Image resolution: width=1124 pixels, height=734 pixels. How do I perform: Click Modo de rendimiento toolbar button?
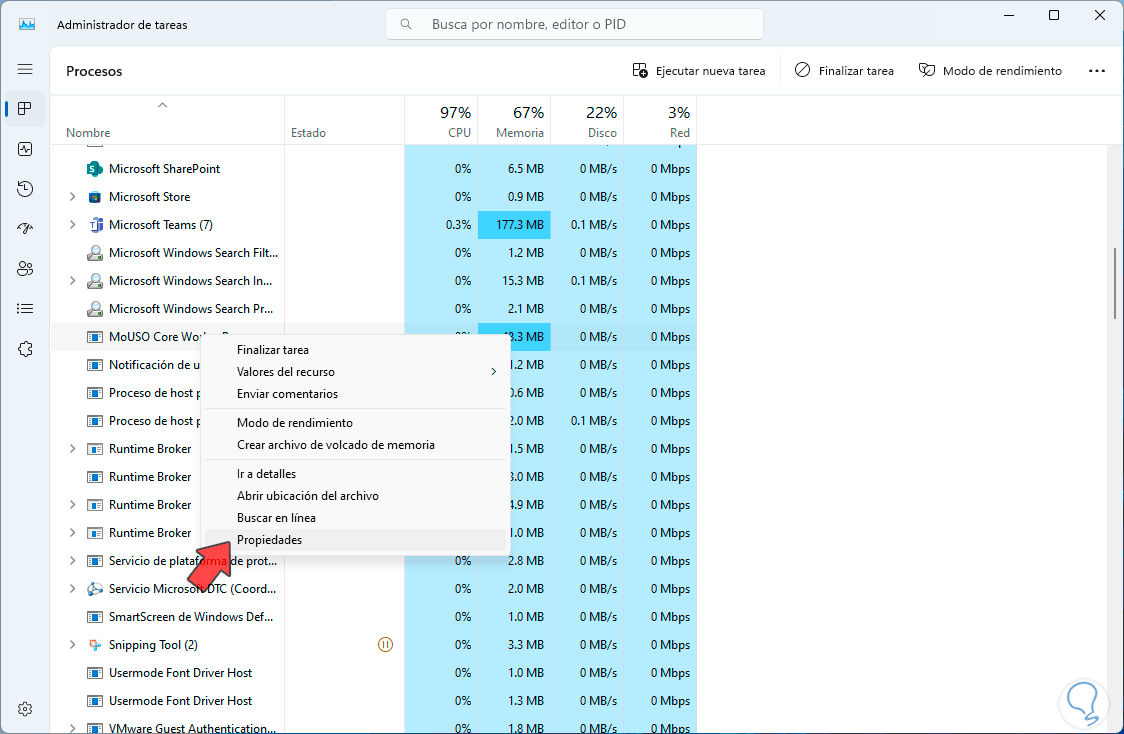coord(990,71)
